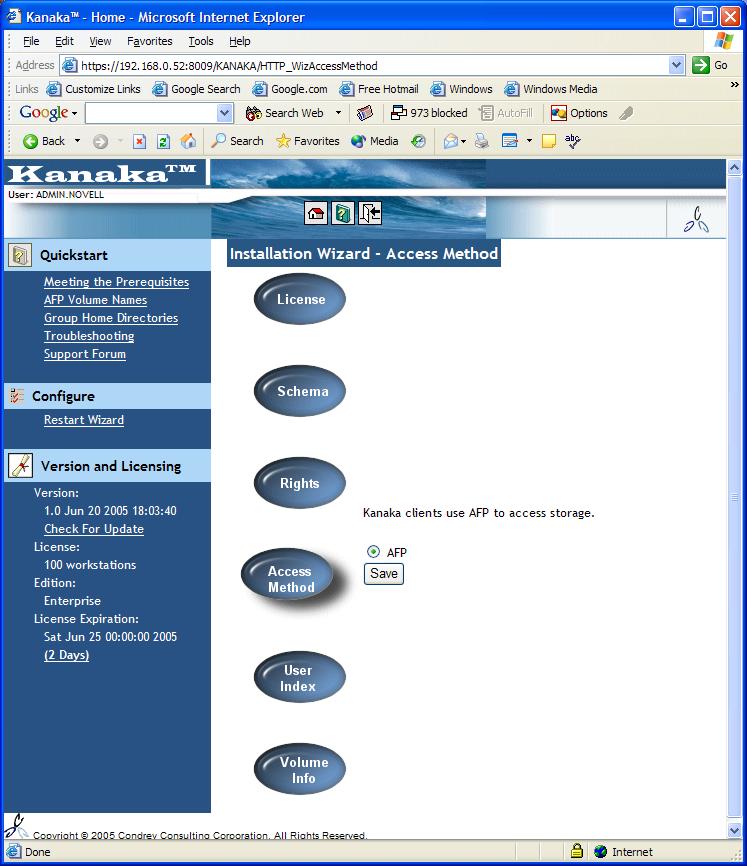Open the browser History icon

[x=418, y=141]
